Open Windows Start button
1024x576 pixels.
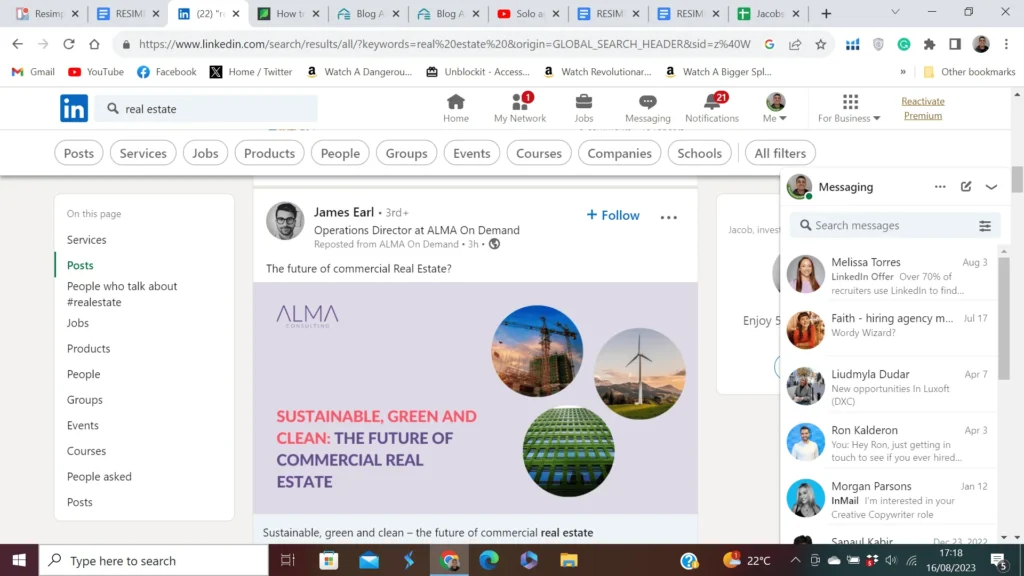tap(19, 560)
